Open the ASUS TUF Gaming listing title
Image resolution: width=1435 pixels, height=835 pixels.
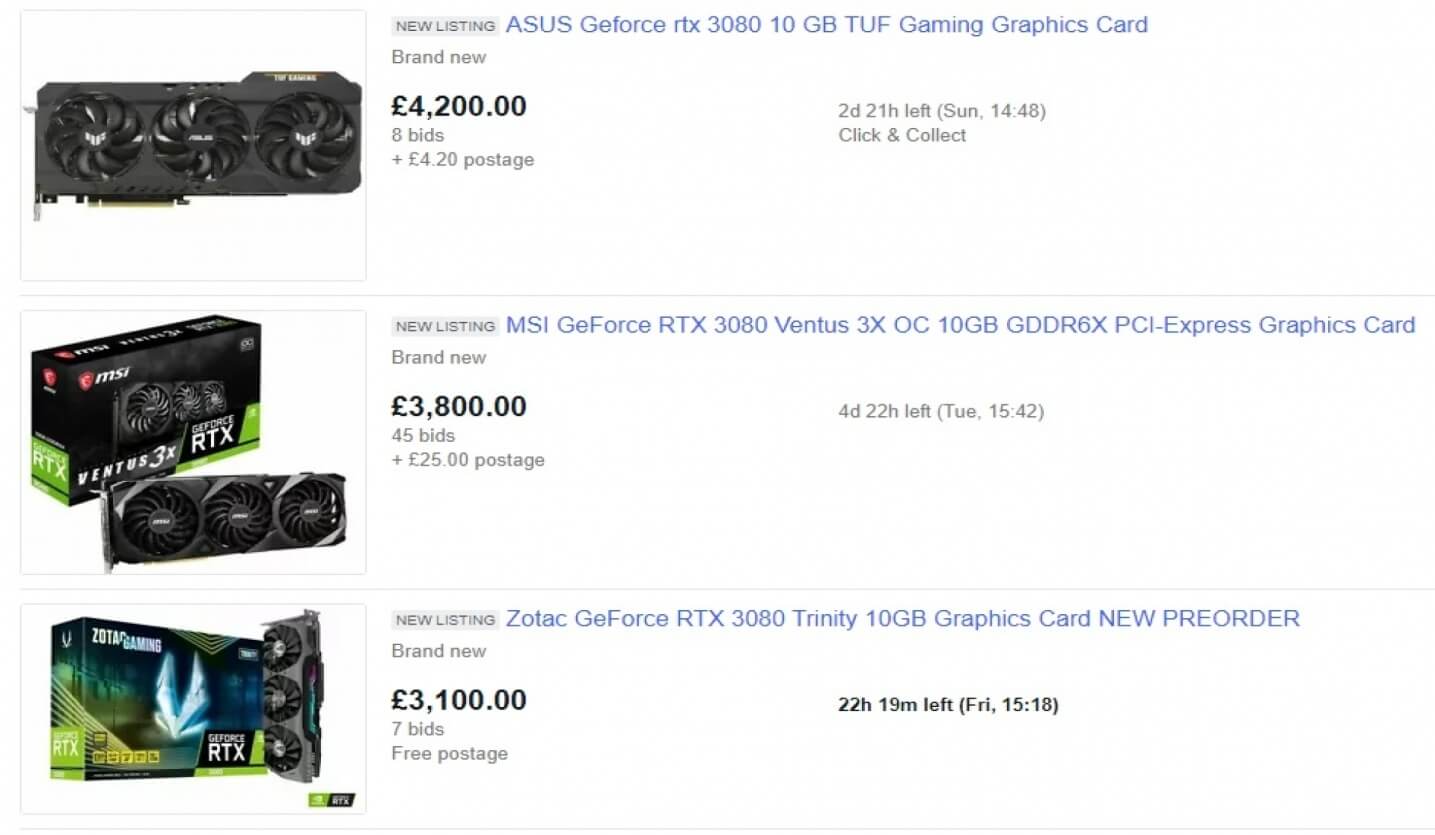[826, 25]
